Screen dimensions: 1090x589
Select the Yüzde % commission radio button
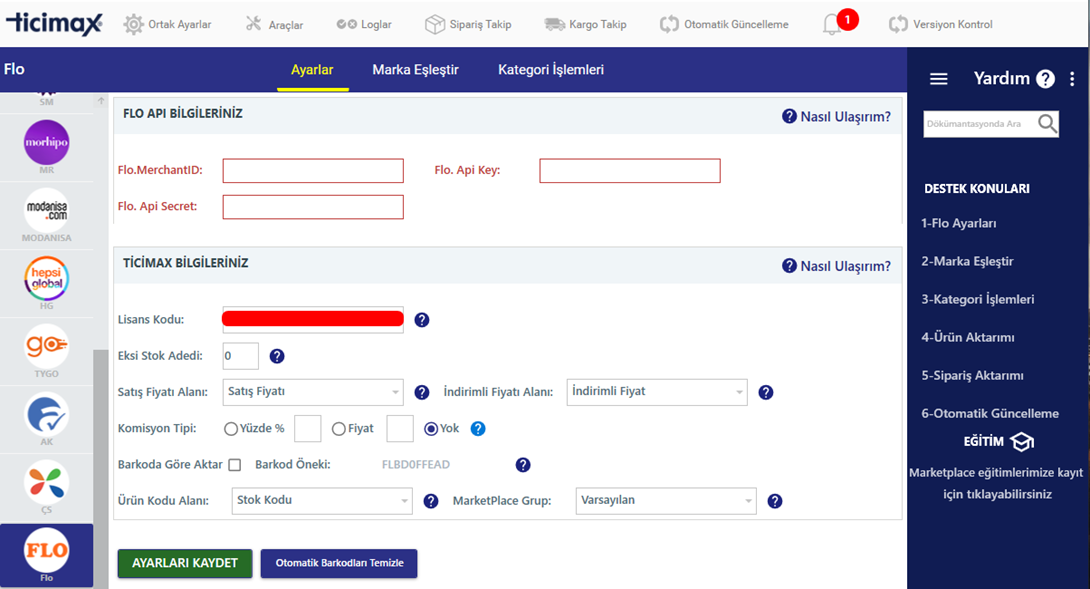(231, 429)
